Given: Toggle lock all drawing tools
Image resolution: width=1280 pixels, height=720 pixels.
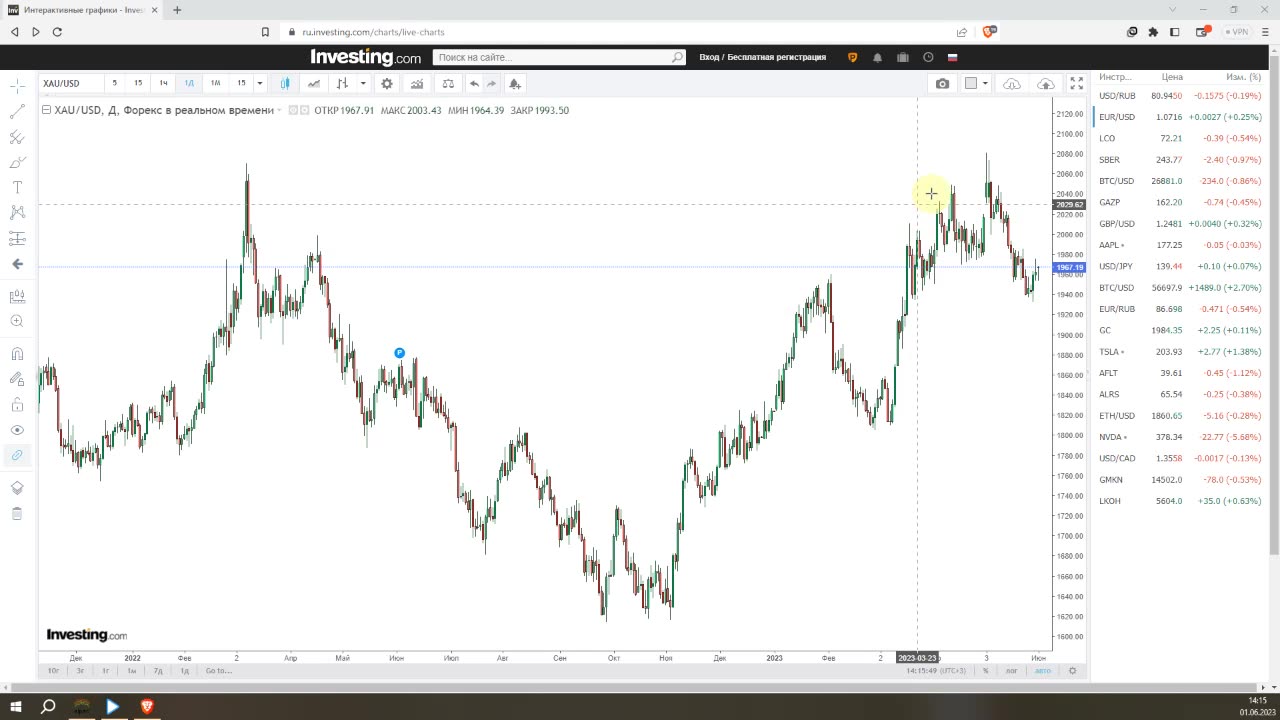Looking at the screenshot, I should click(x=17, y=404).
